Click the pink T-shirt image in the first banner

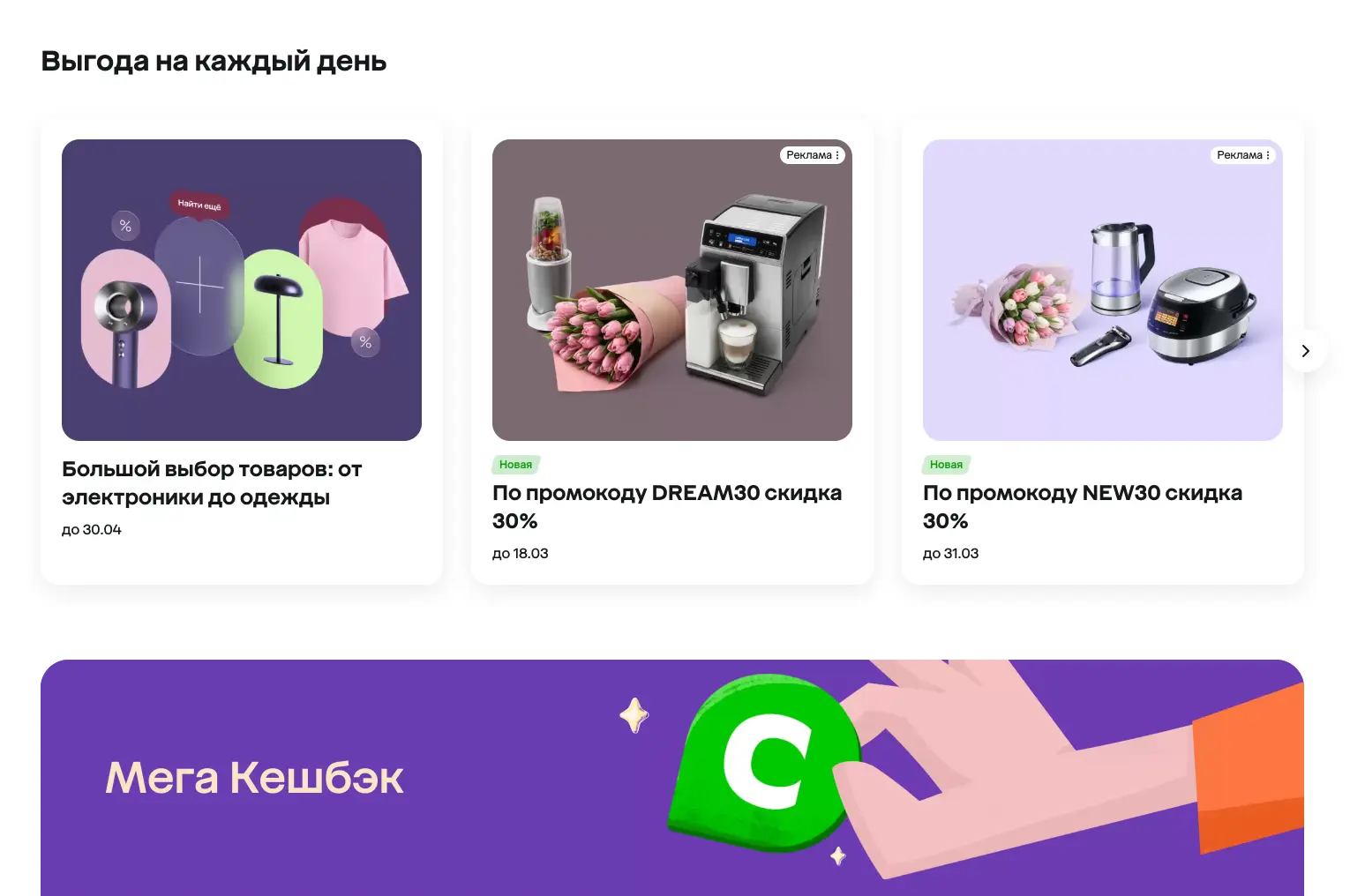pyautogui.click(x=350, y=275)
